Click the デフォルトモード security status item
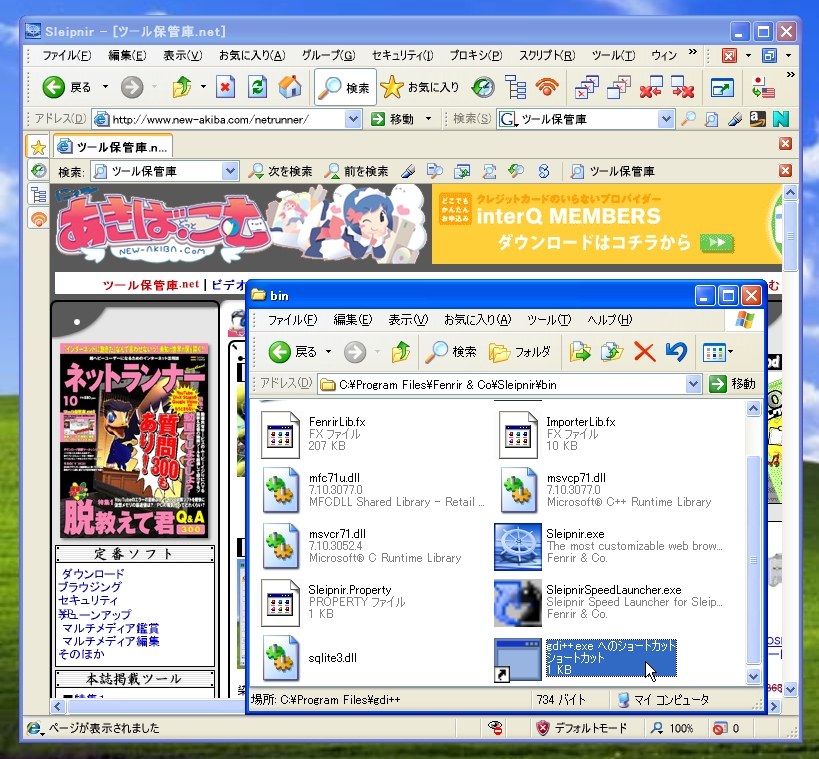This screenshot has height=759, width=819. pos(581,728)
